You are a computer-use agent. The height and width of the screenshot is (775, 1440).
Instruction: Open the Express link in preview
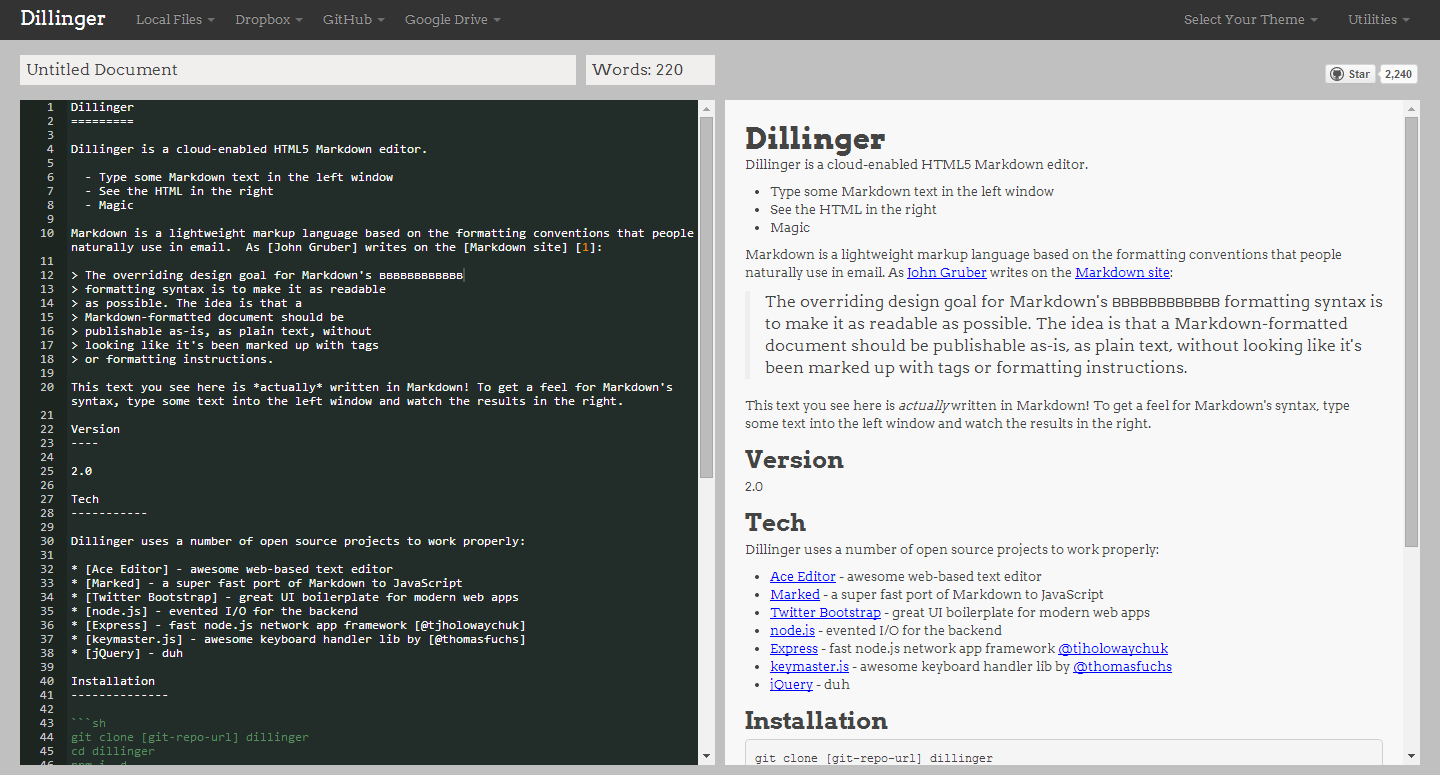click(794, 648)
